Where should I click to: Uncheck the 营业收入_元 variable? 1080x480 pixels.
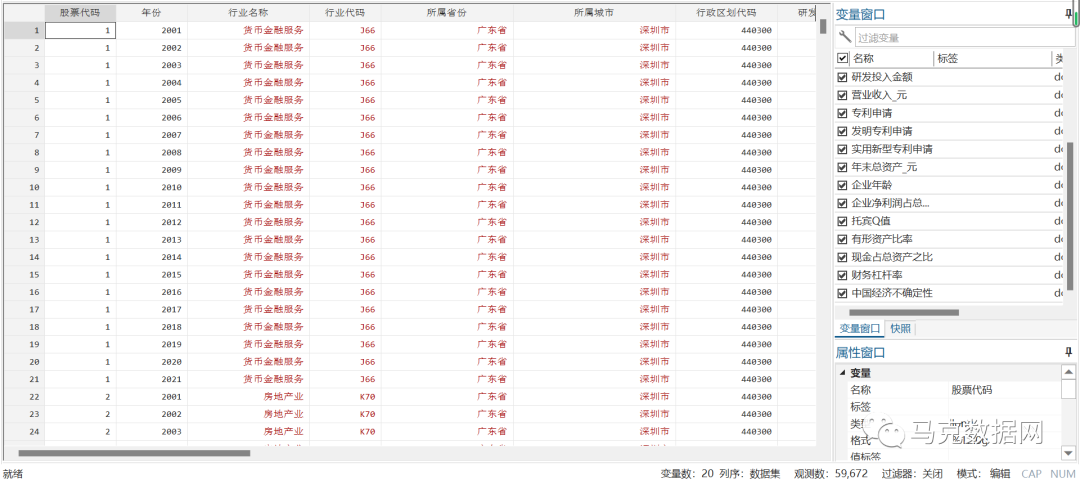(x=842, y=95)
